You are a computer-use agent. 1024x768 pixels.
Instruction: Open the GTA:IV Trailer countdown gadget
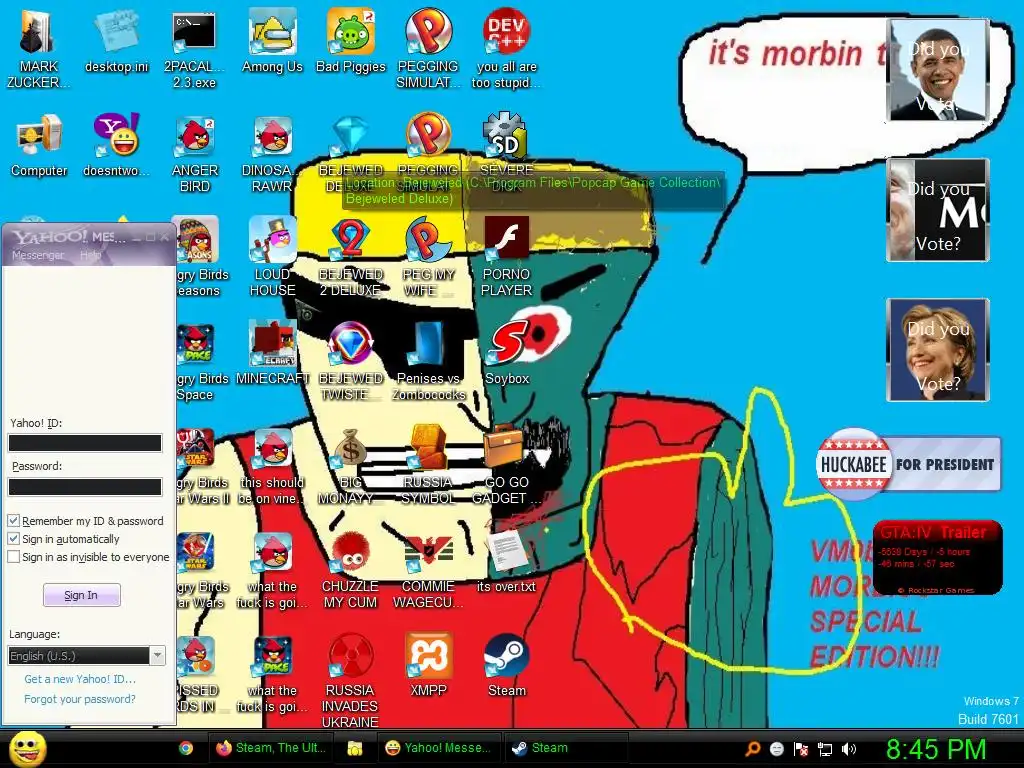937,558
